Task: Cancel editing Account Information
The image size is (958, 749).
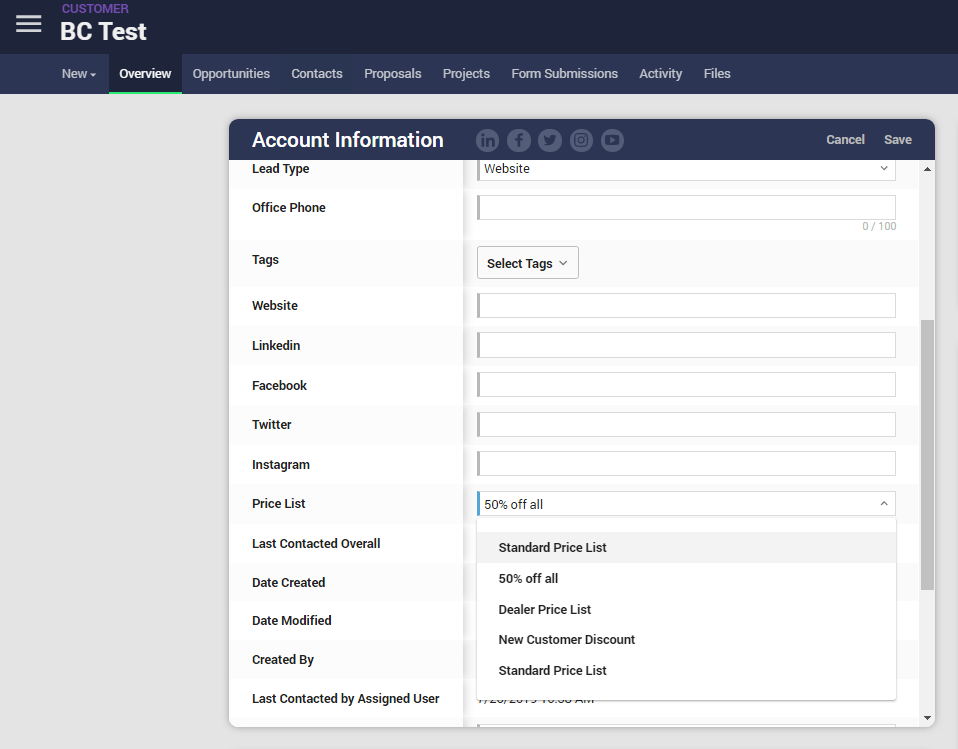Action: [845, 140]
